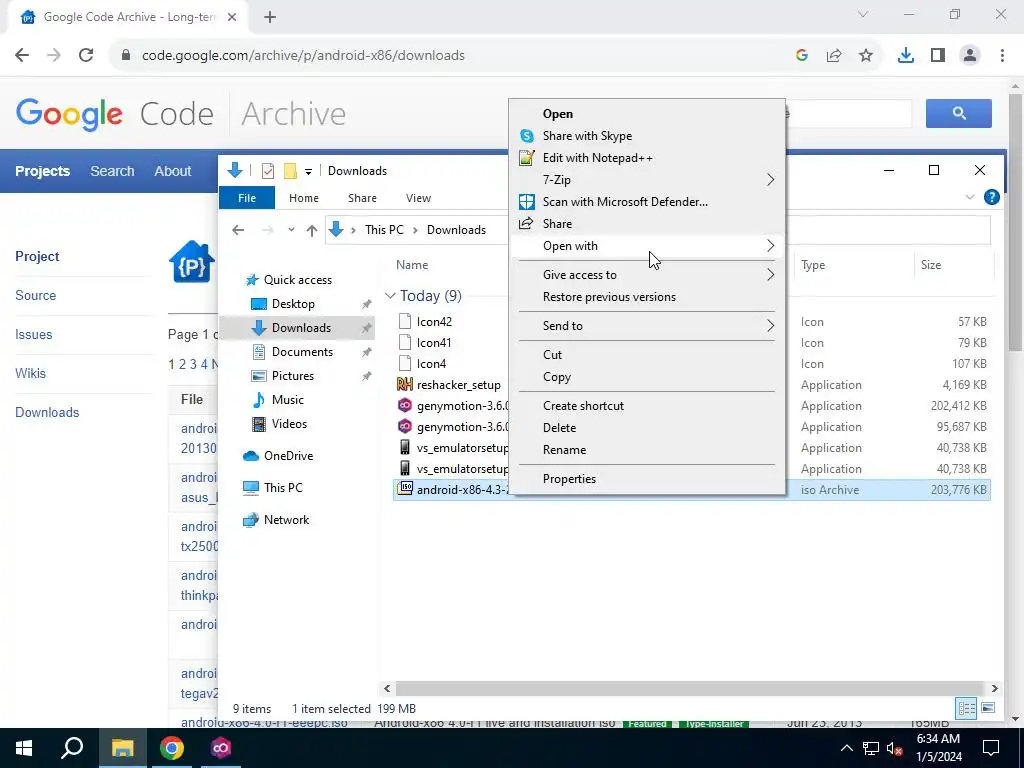Bookmark this page with the star icon
Viewport: 1024px width, 768px height.
click(x=866, y=56)
